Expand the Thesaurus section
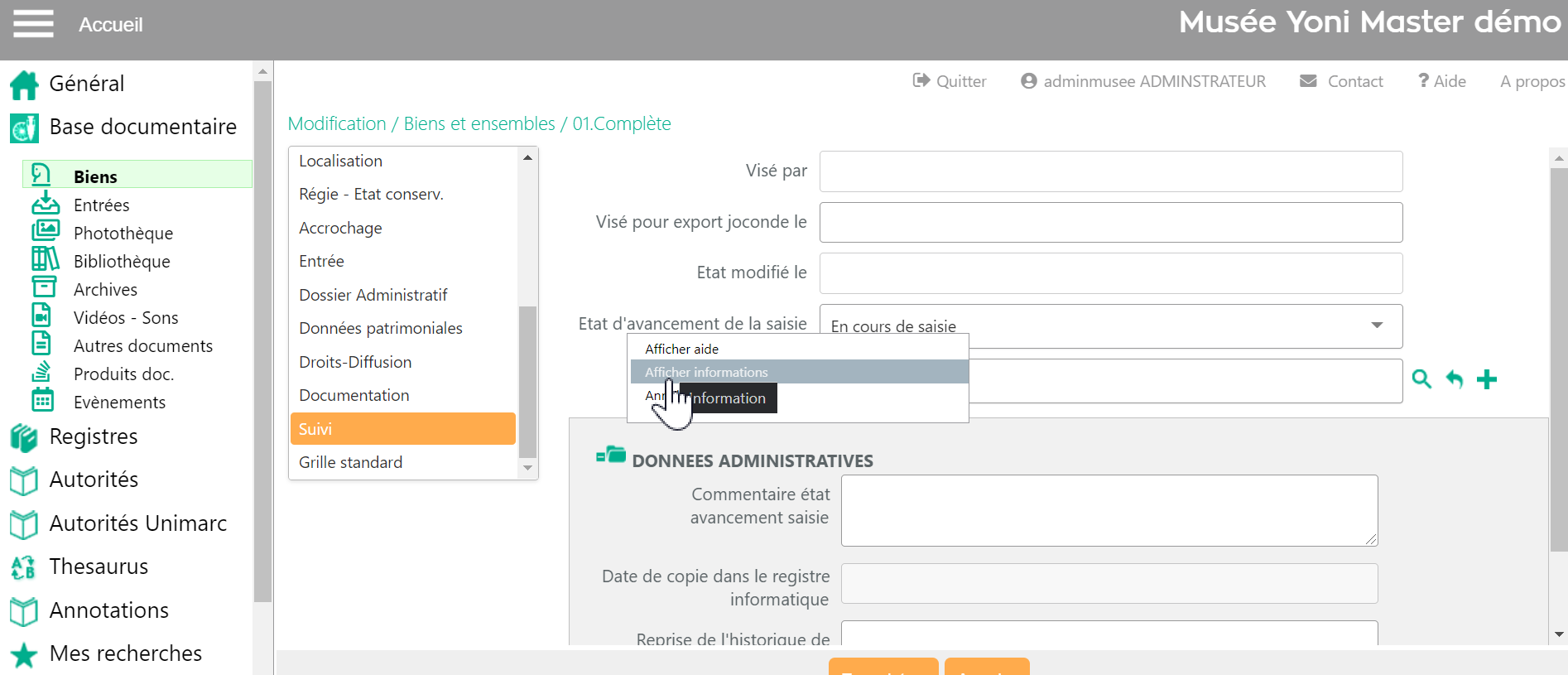 [x=99, y=567]
